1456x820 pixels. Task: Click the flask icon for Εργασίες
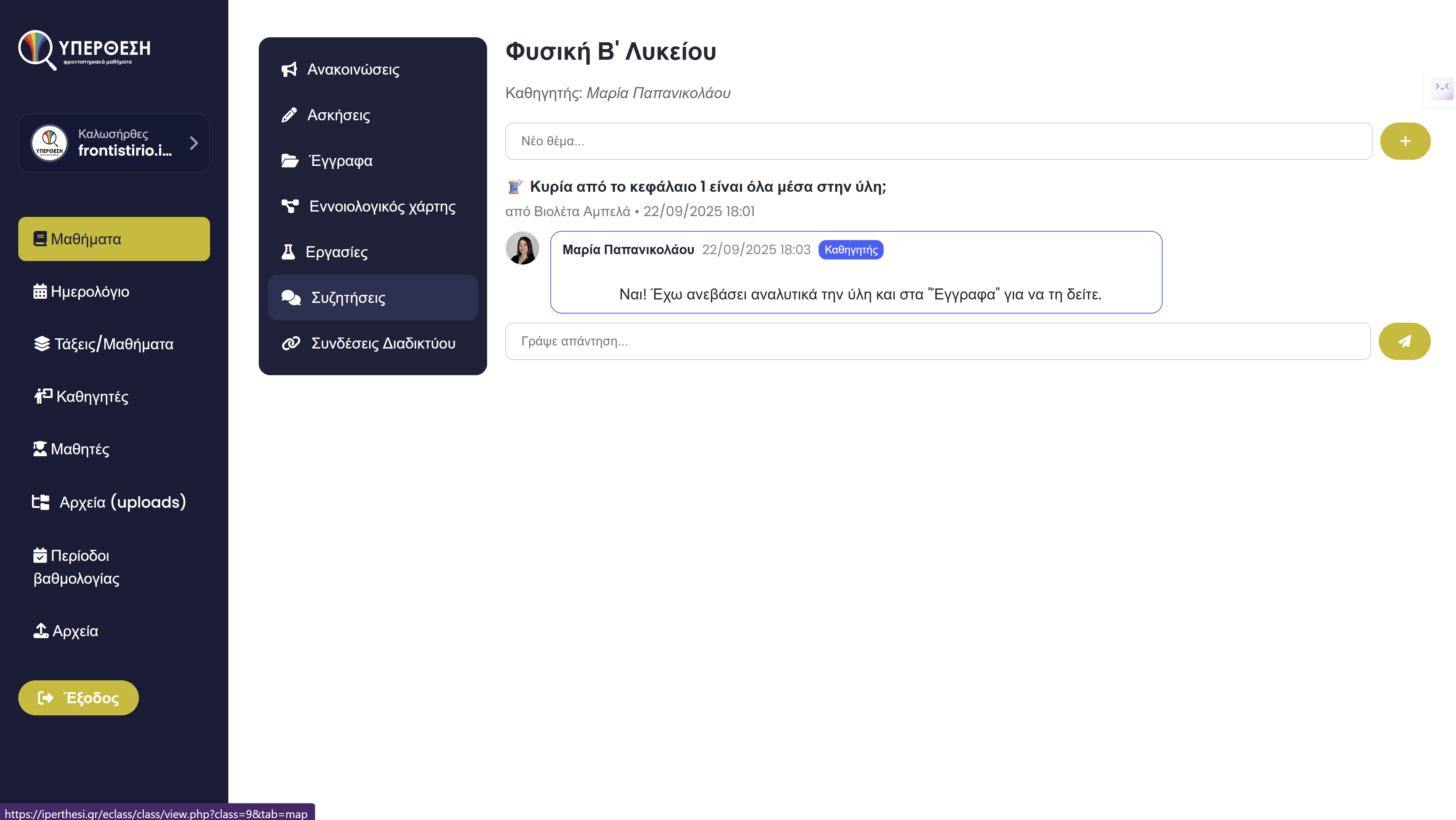288,252
